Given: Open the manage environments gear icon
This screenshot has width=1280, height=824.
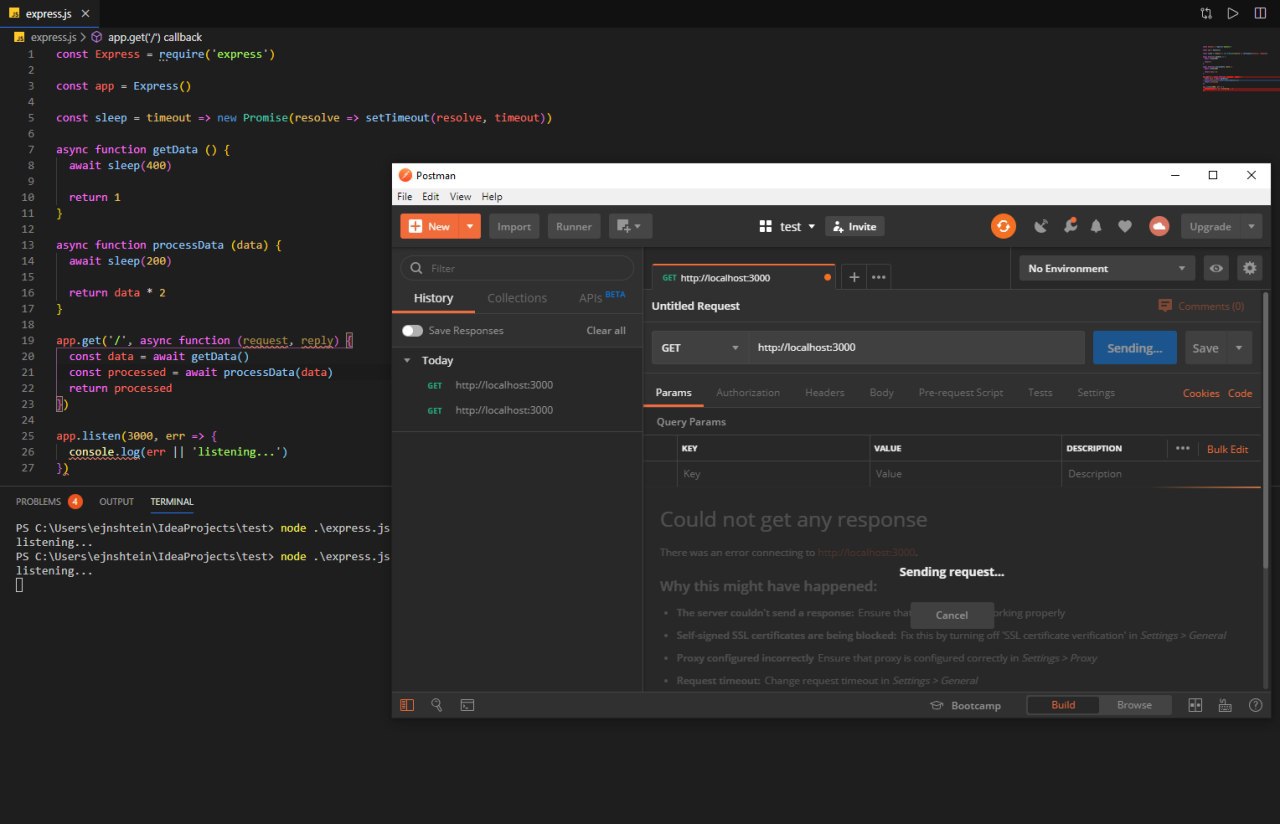Looking at the screenshot, I should tap(1249, 268).
